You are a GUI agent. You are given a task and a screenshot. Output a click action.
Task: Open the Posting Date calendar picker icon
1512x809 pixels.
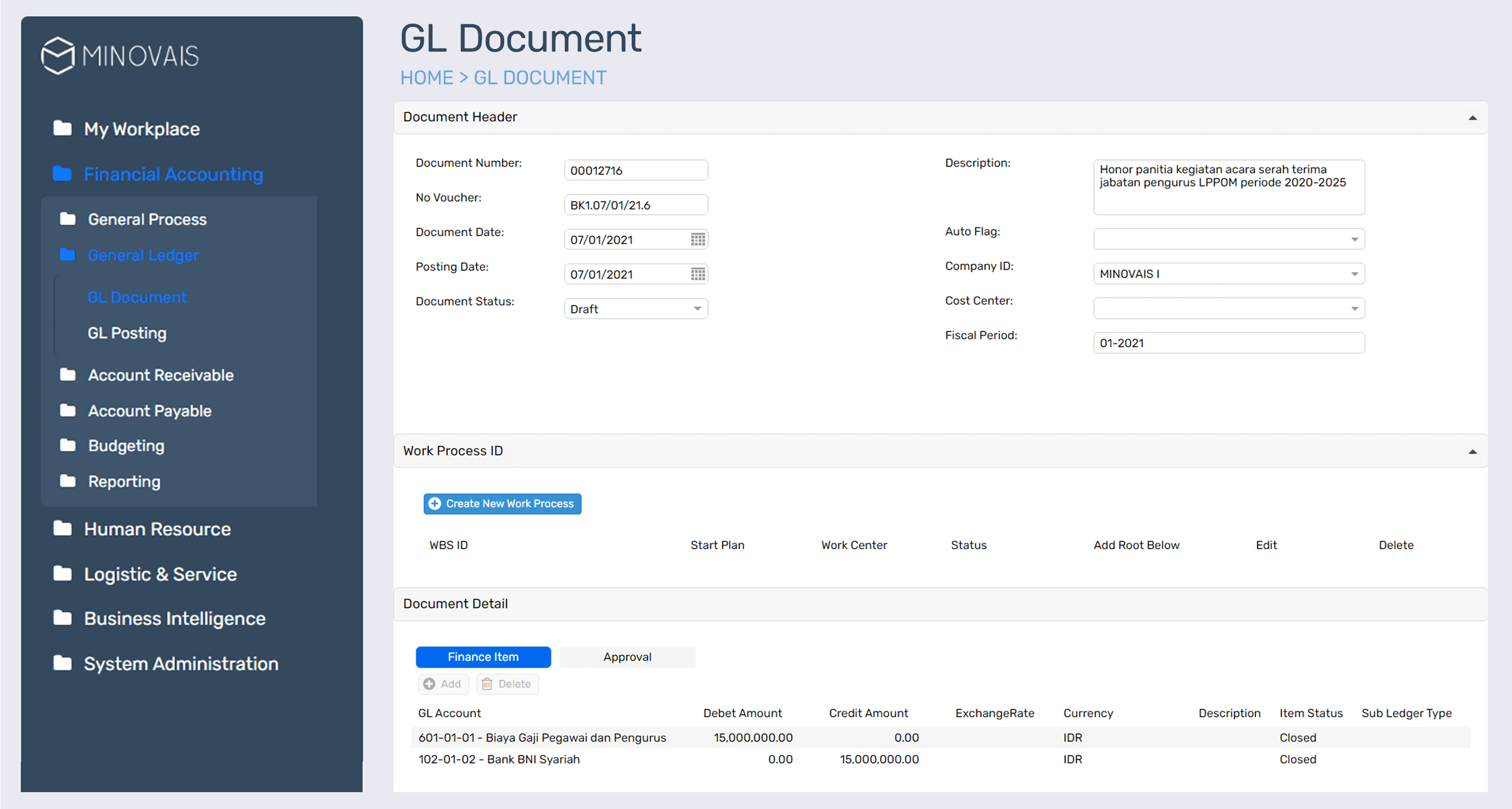click(698, 274)
